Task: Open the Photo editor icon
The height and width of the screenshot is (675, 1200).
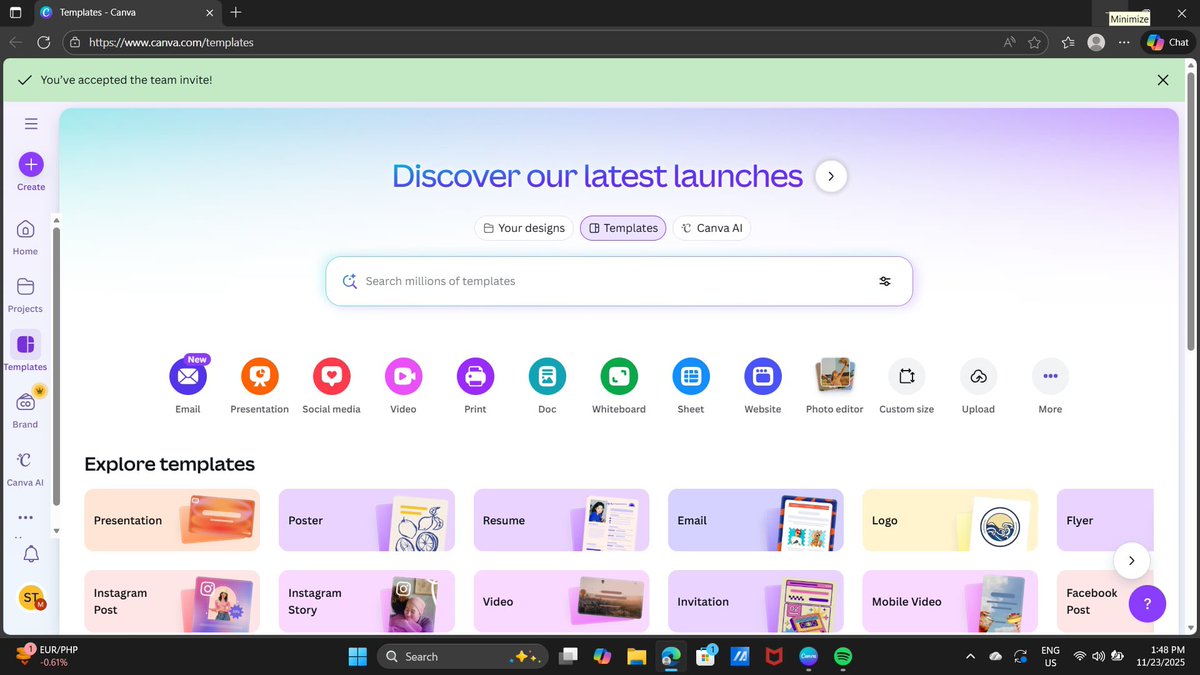Action: pos(834,375)
